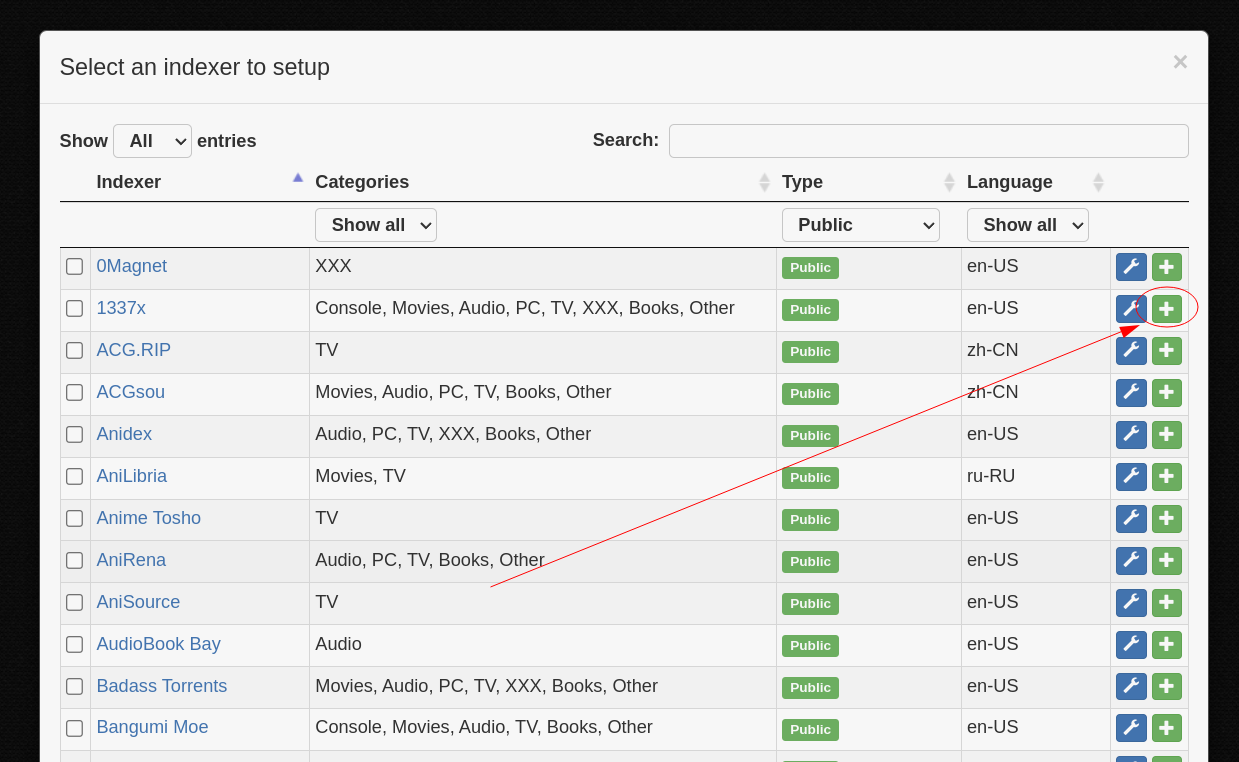Click the Public badge in the 1337x row
The image size is (1239, 762).
(x=810, y=310)
